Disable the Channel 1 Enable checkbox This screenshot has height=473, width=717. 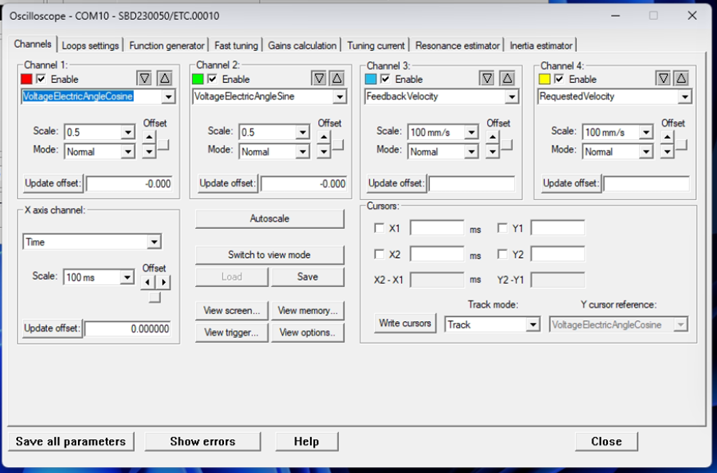41,79
